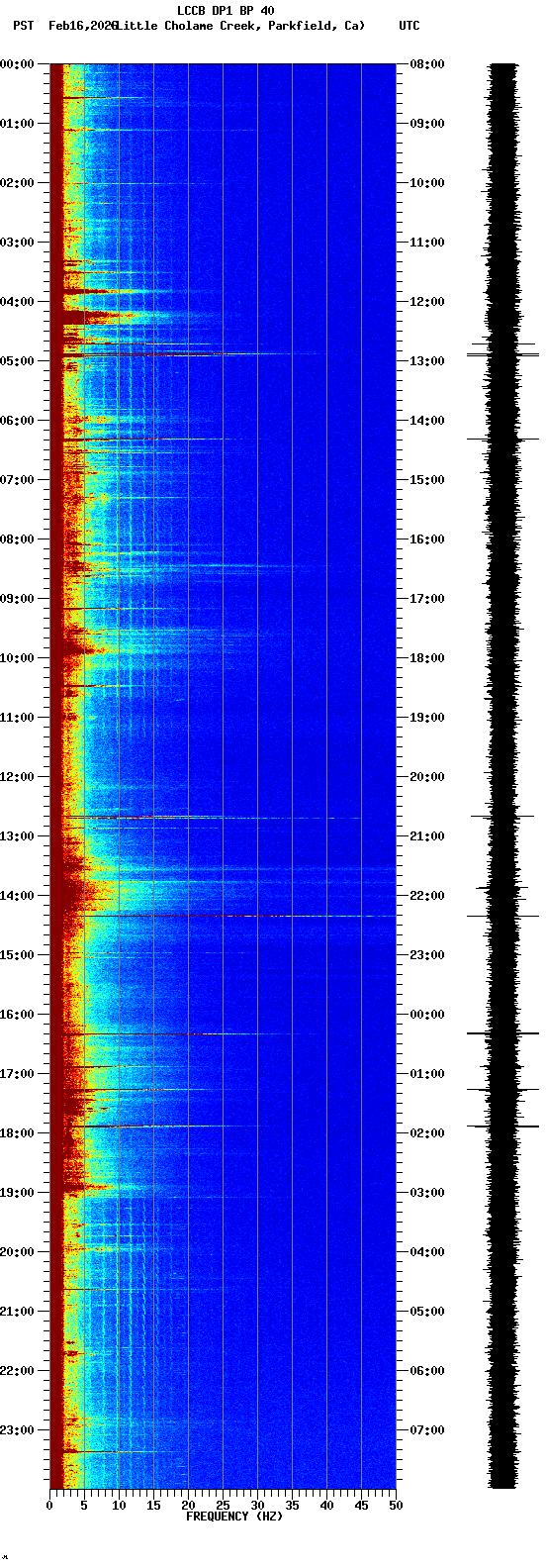Click the PST axis label "17:00"
Image resolution: width=546 pixels, height=1568 pixels.
pos(17,1074)
